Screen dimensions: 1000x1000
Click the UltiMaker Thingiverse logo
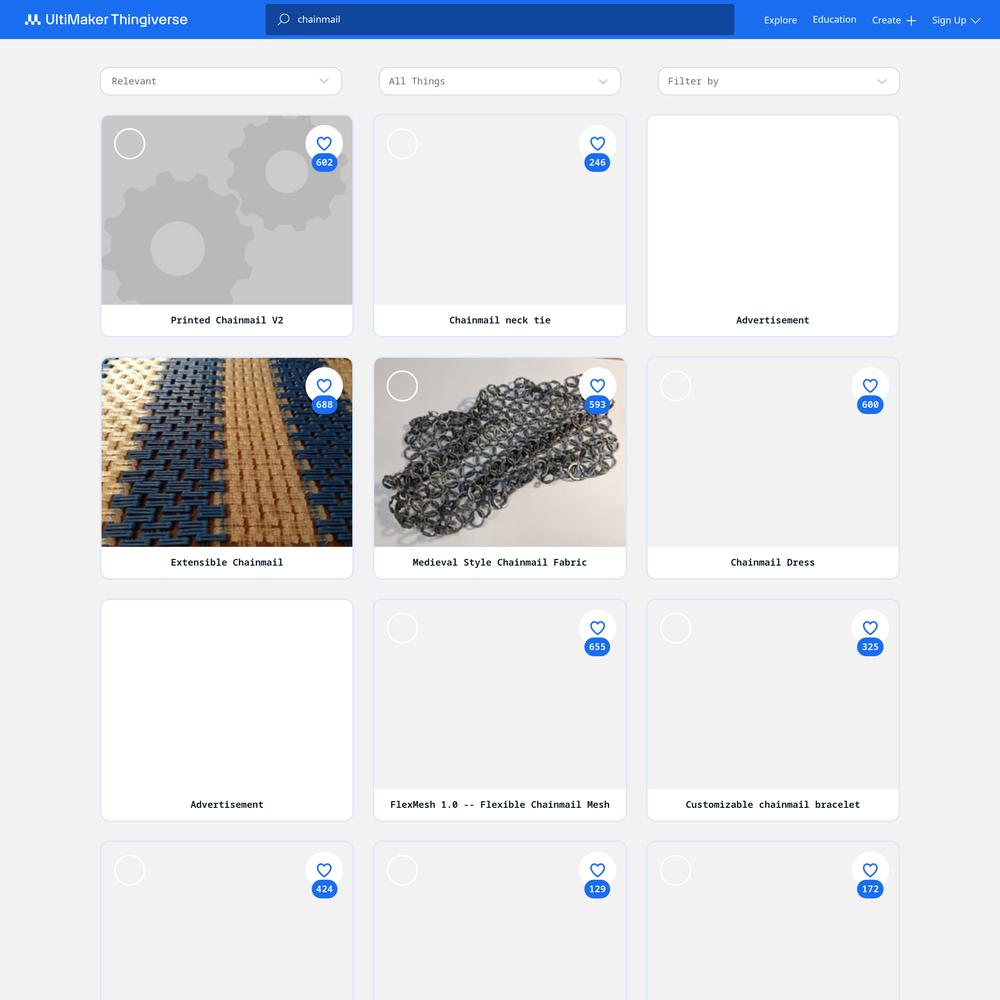tap(106, 20)
